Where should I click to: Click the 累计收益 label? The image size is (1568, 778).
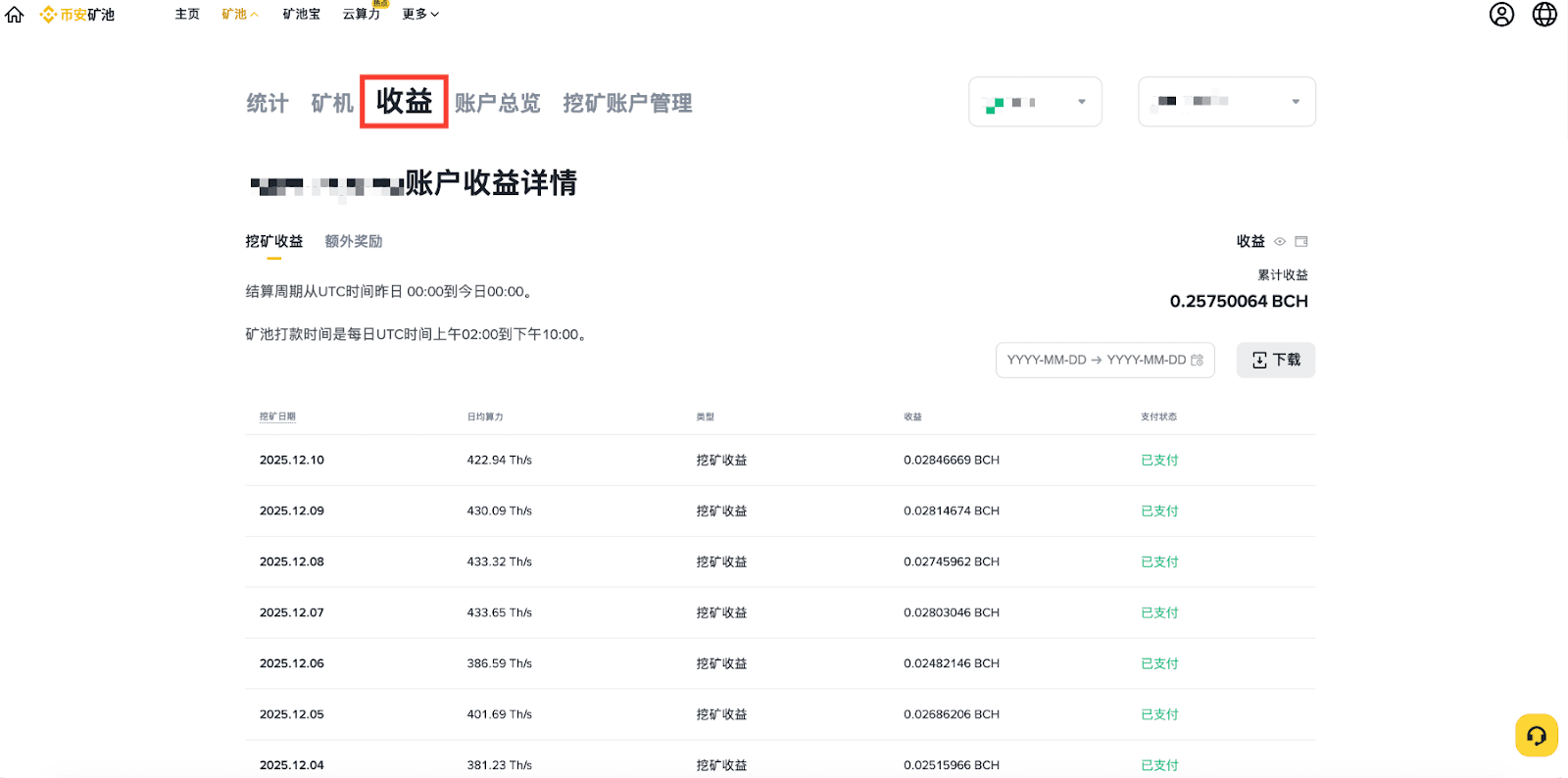coord(1283,274)
